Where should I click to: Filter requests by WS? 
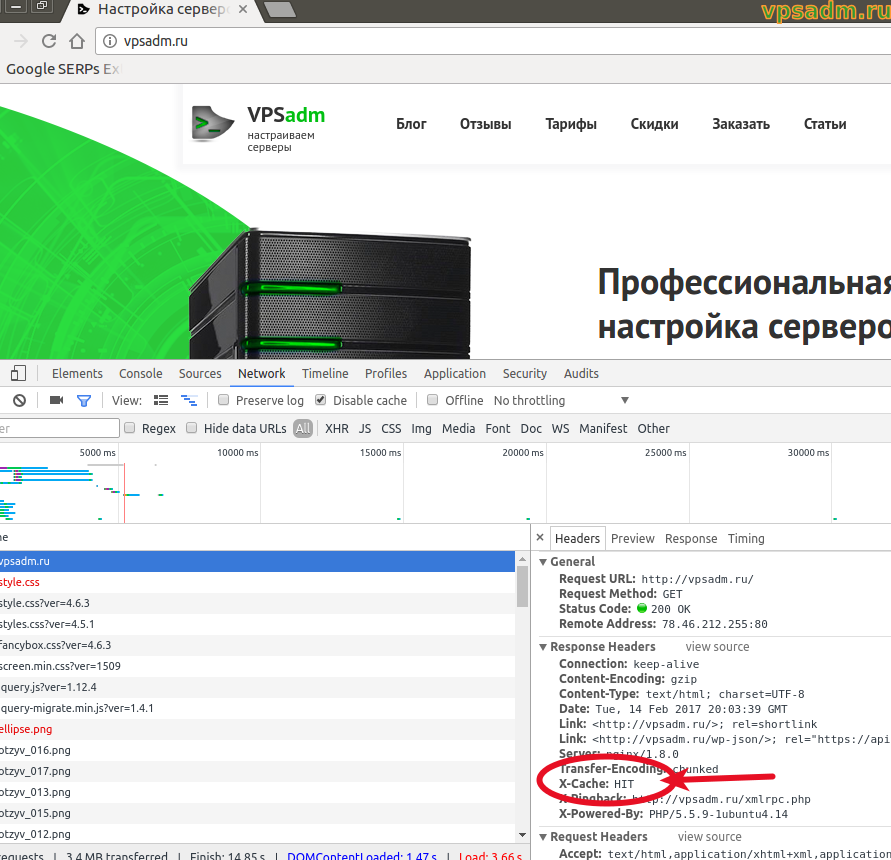[x=560, y=428]
